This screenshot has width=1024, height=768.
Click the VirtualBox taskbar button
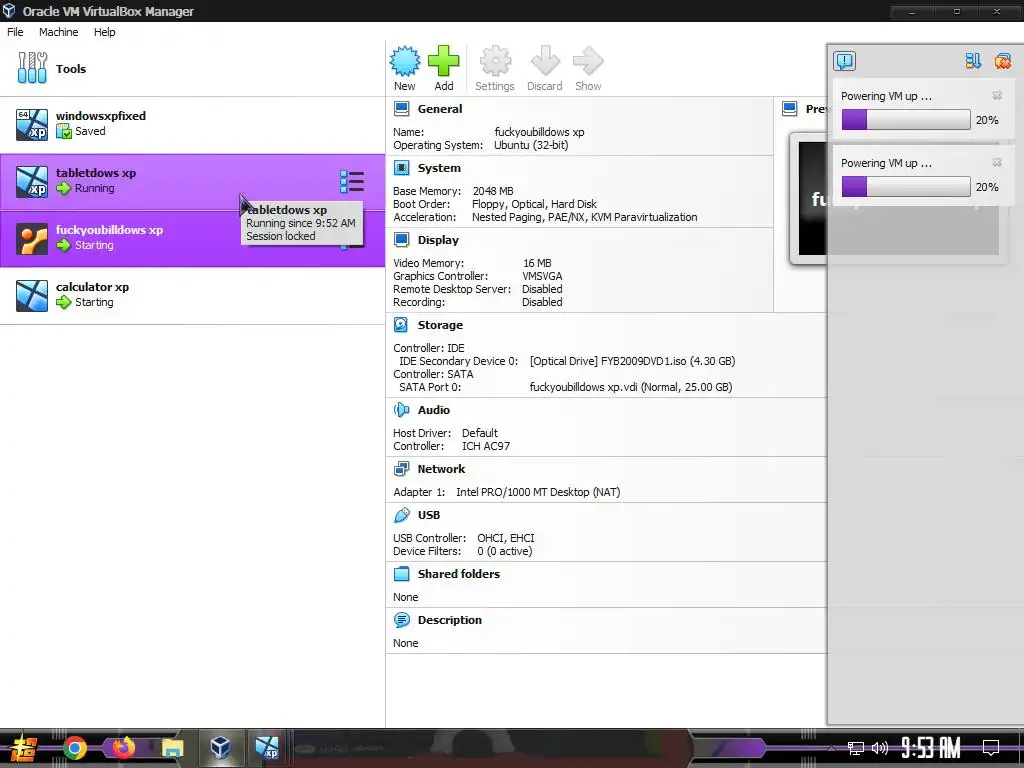[x=220, y=748]
